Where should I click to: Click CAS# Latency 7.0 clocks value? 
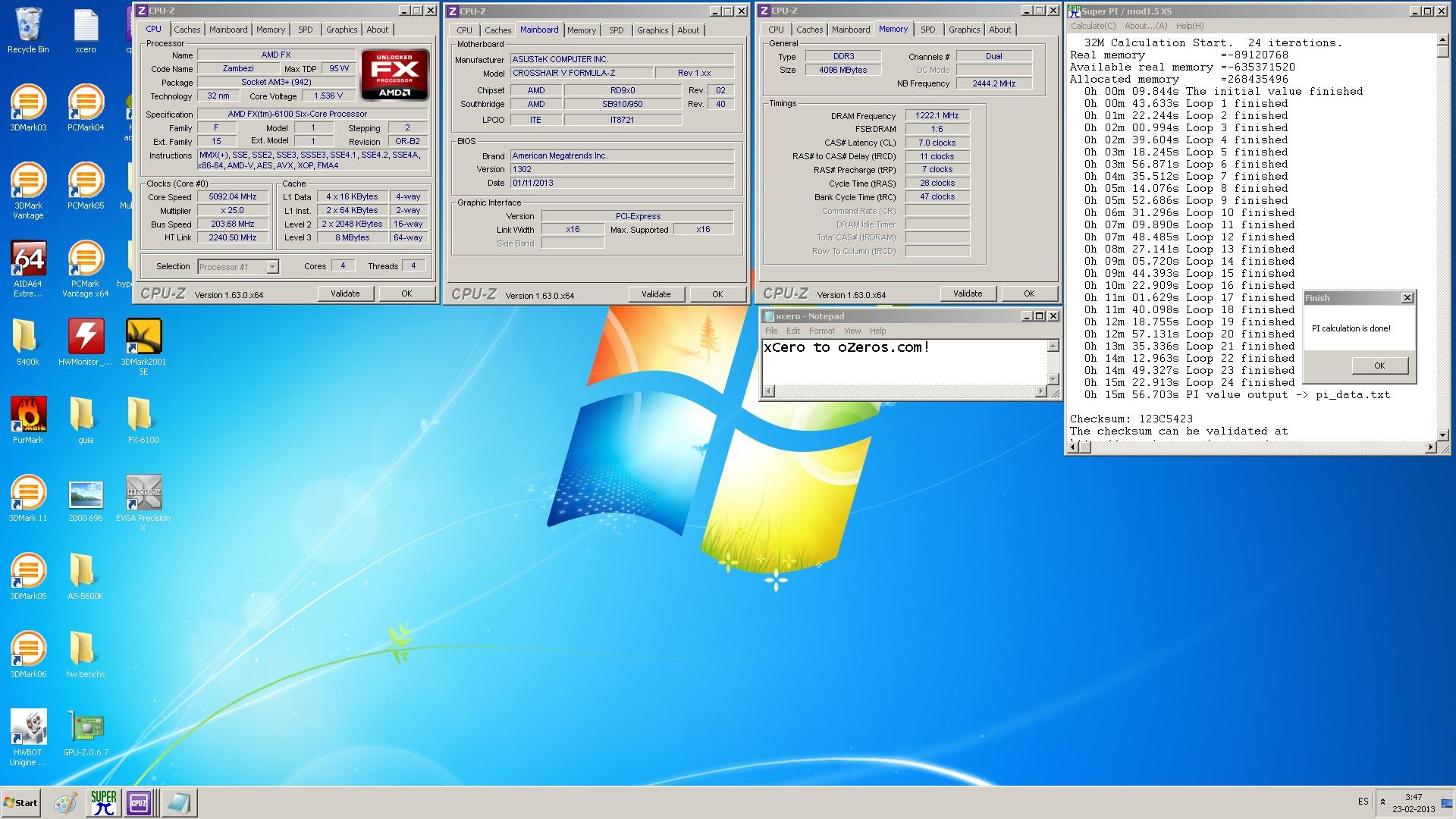click(937, 143)
